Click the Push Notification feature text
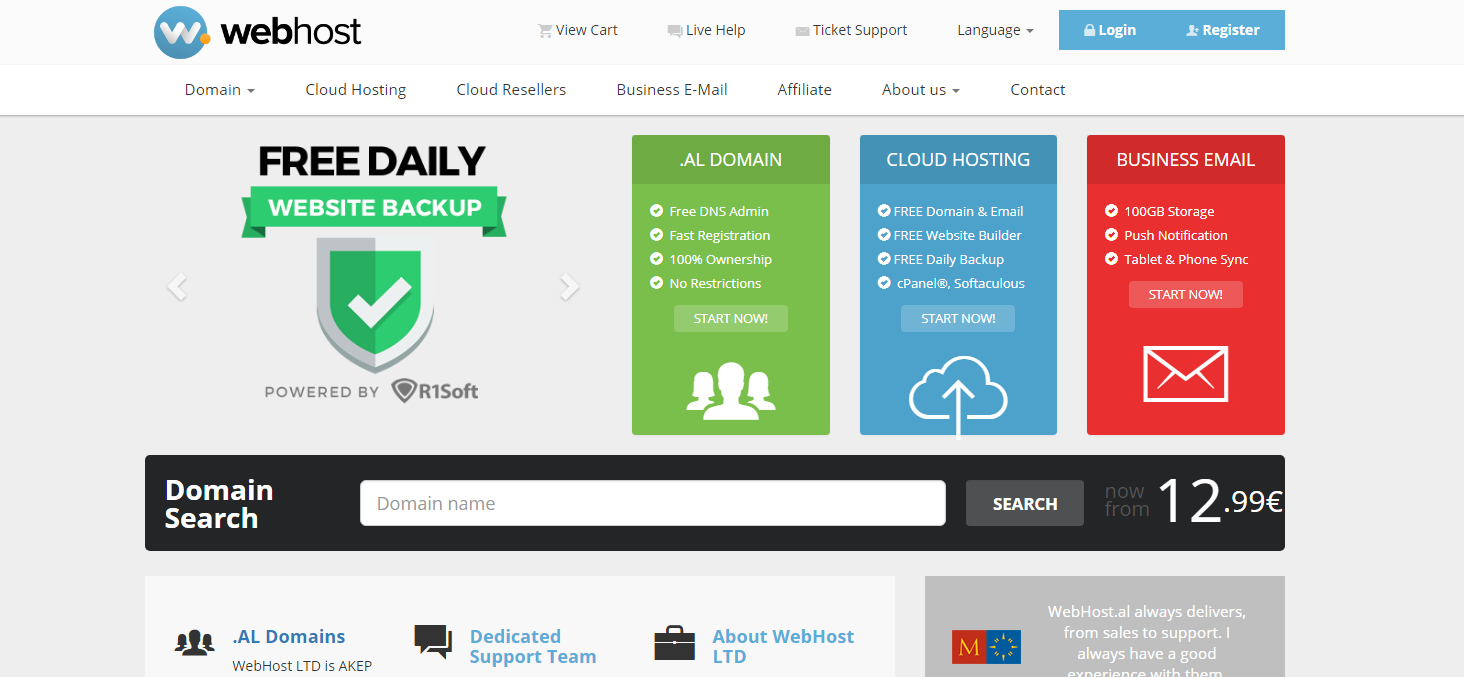The width and height of the screenshot is (1464, 677). click(x=1176, y=235)
